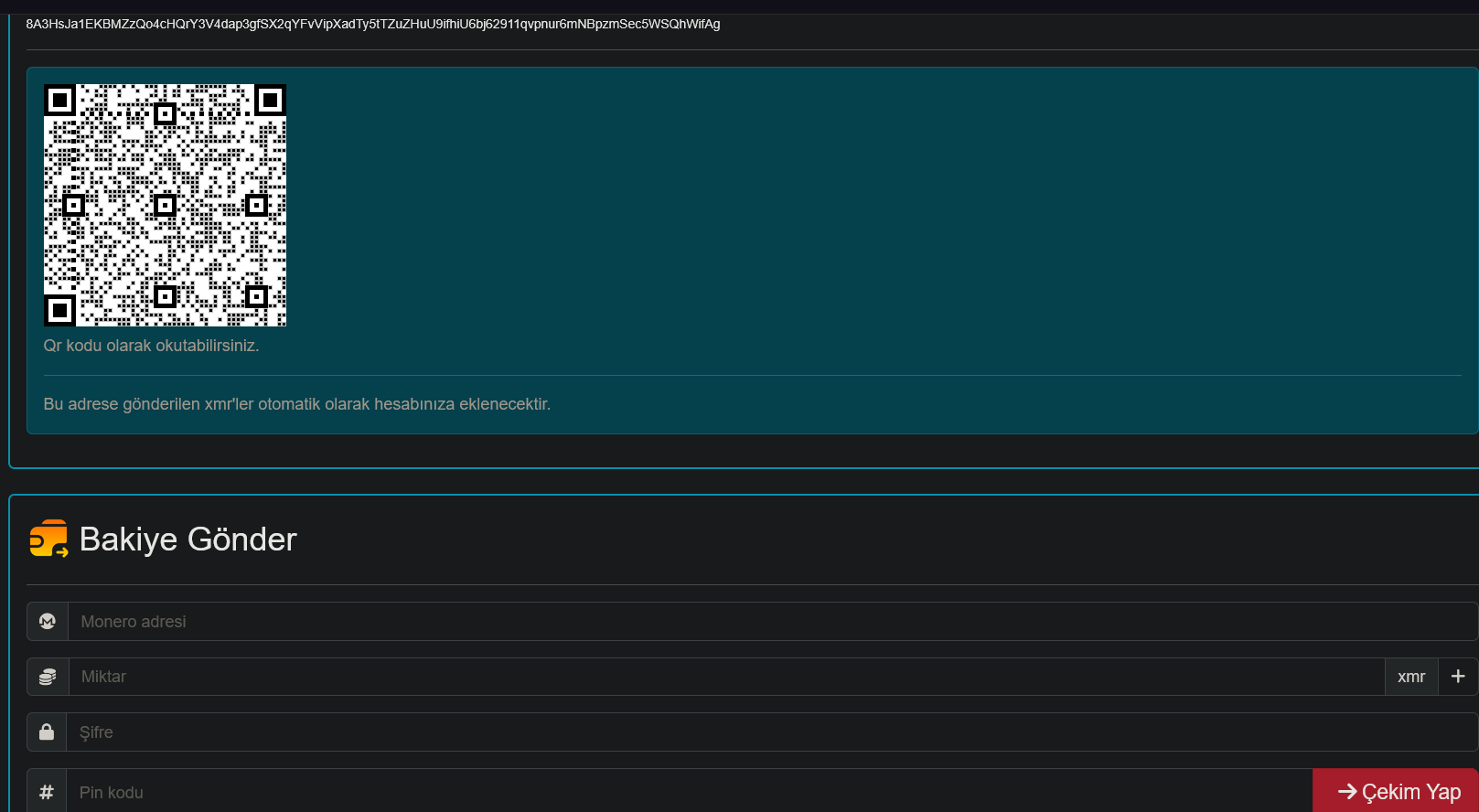Click the xmr currency label
Viewport: 1479px width, 812px height.
click(x=1411, y=677)
